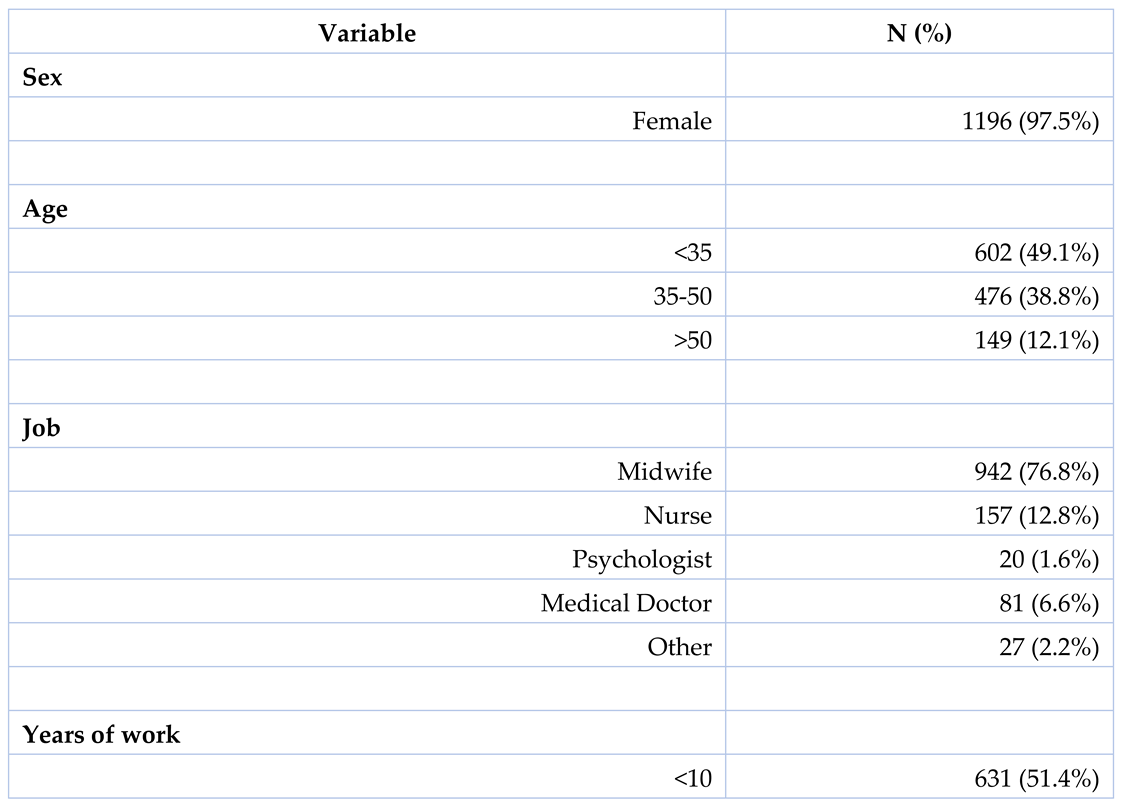Select the Female row label
Screen dimensions: 1121x804
tap(672, 121)
